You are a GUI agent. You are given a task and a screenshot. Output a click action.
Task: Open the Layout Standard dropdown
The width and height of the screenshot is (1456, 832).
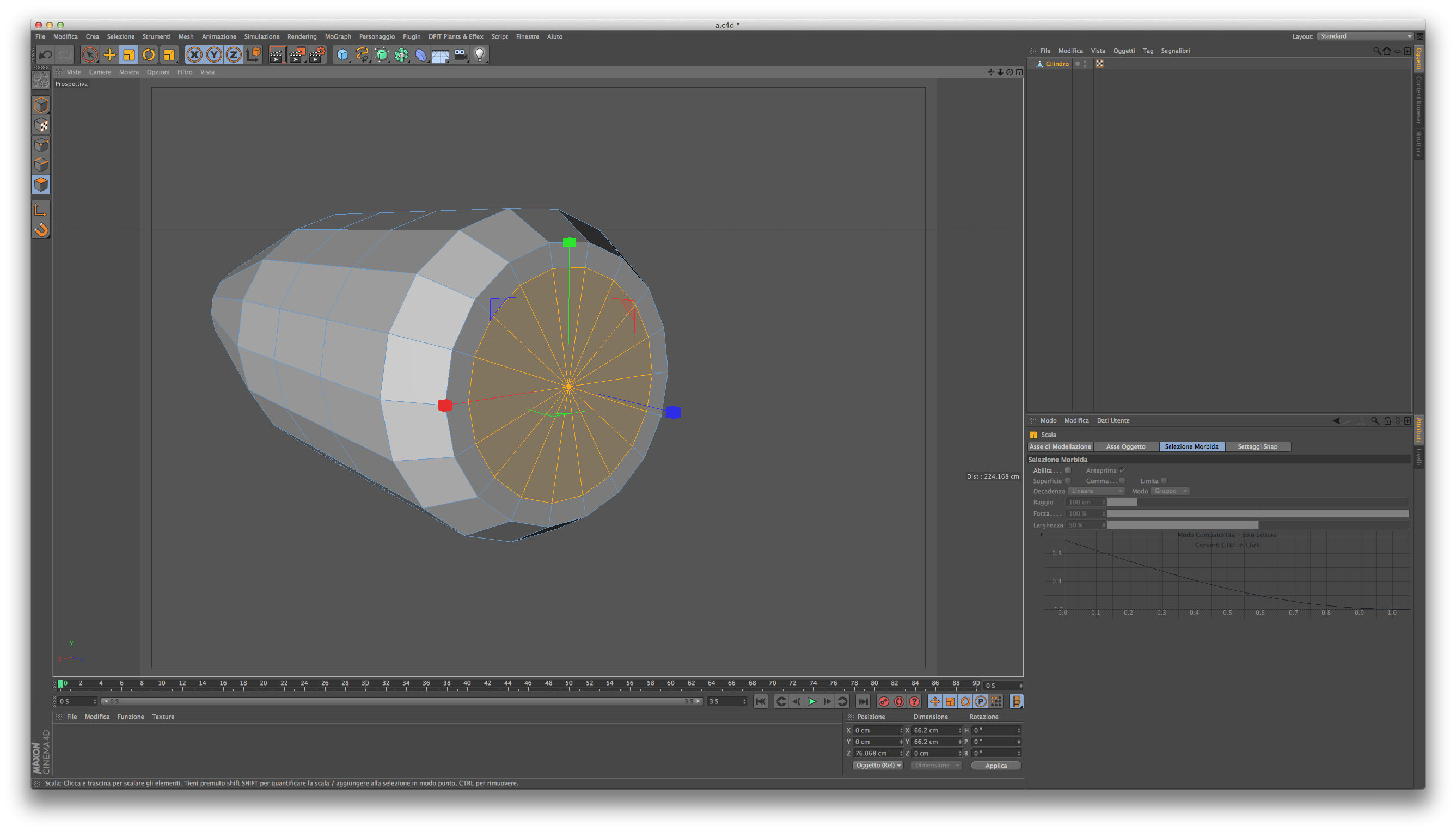tap(1365, 36)
